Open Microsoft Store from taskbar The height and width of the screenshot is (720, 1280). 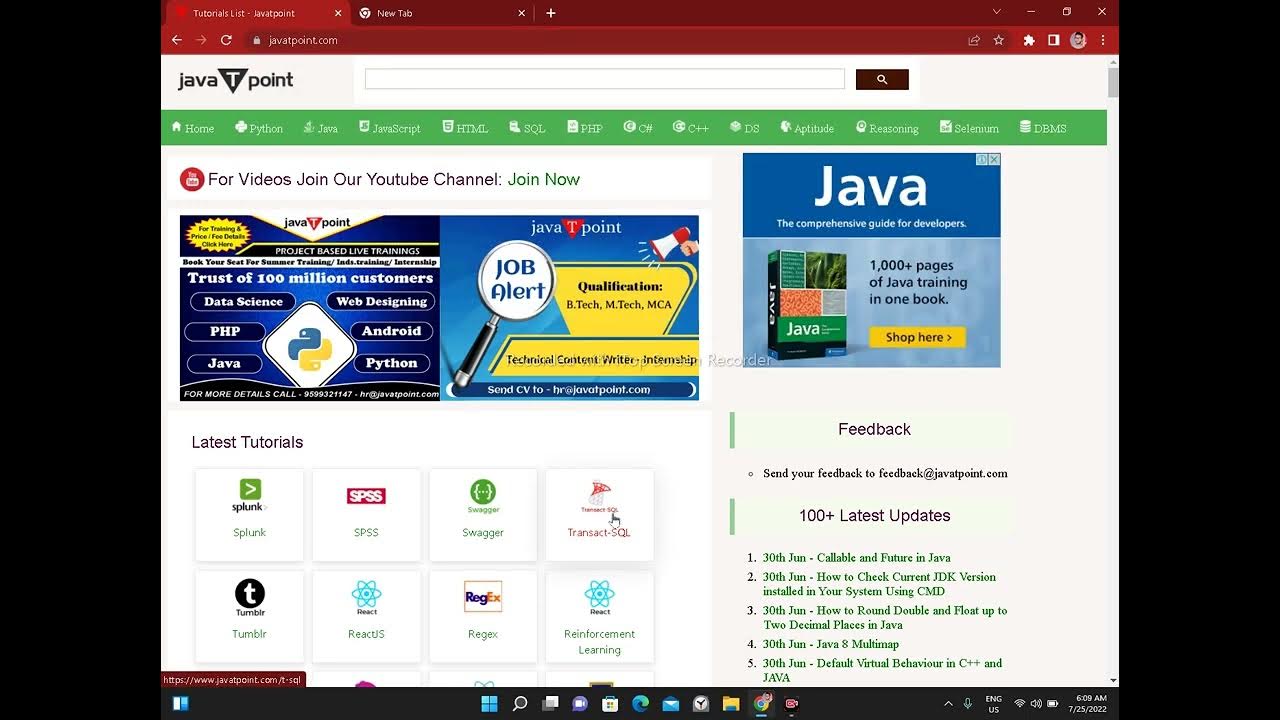point(610,704)
